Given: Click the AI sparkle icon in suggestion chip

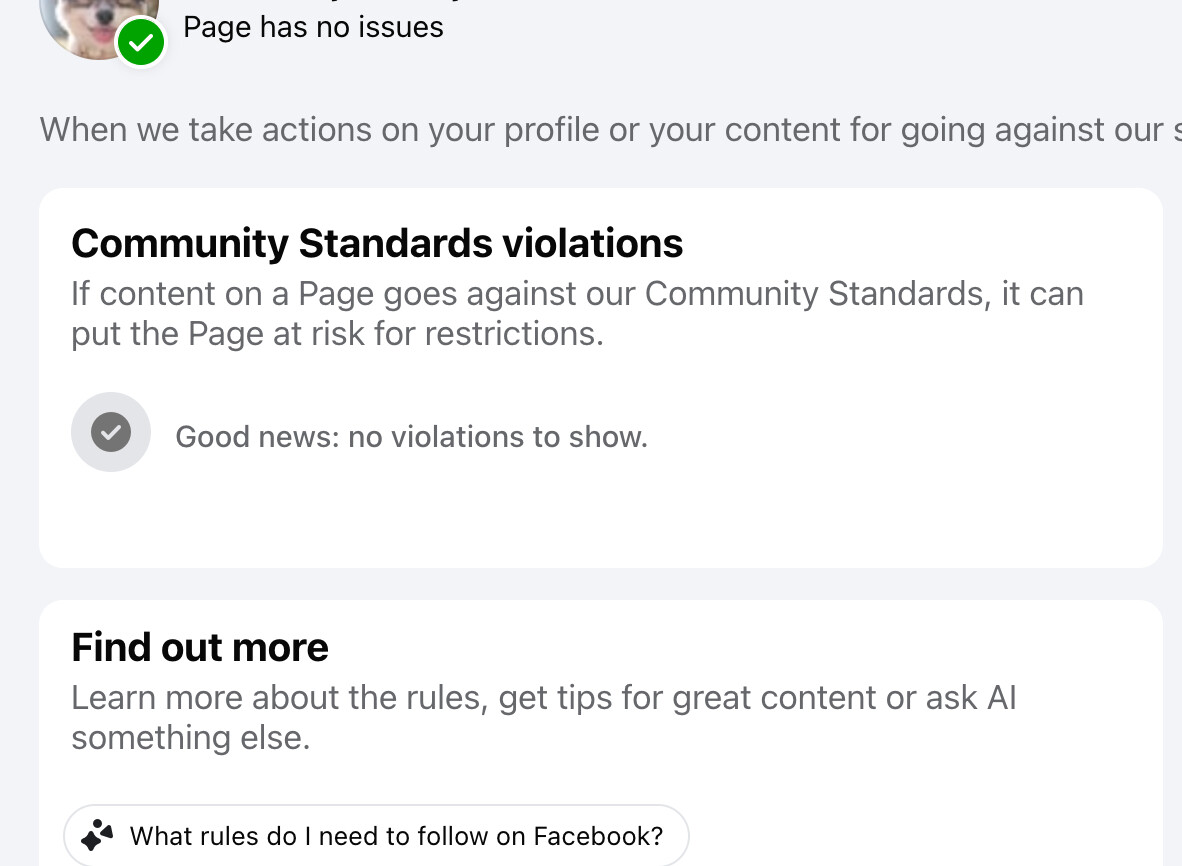Looking at the screenshot, I should pyautogui.click(x=97, y=835).
